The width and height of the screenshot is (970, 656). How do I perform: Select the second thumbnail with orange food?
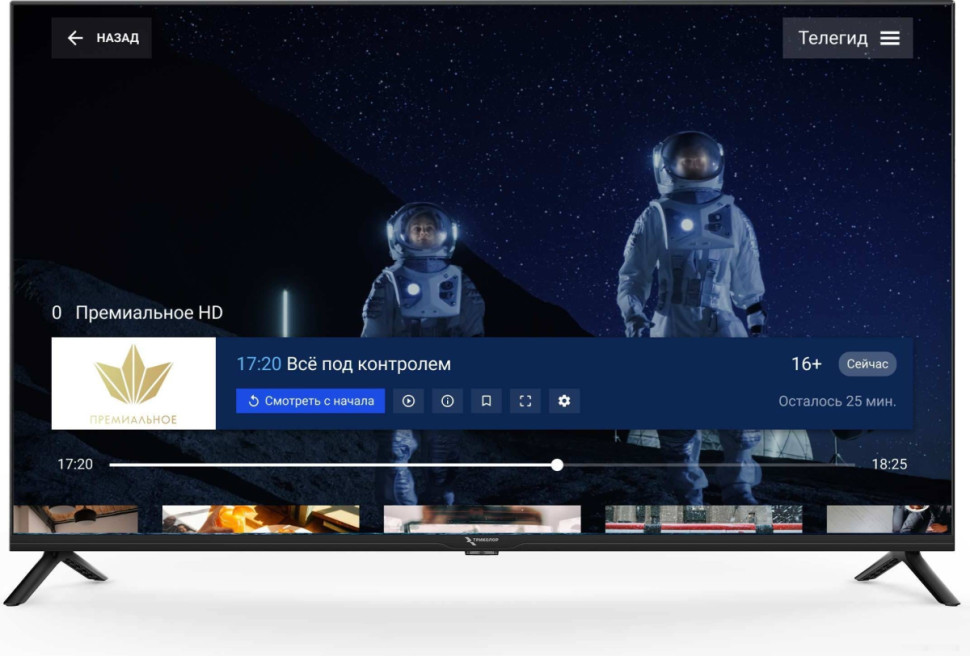(x=260, y=519)
